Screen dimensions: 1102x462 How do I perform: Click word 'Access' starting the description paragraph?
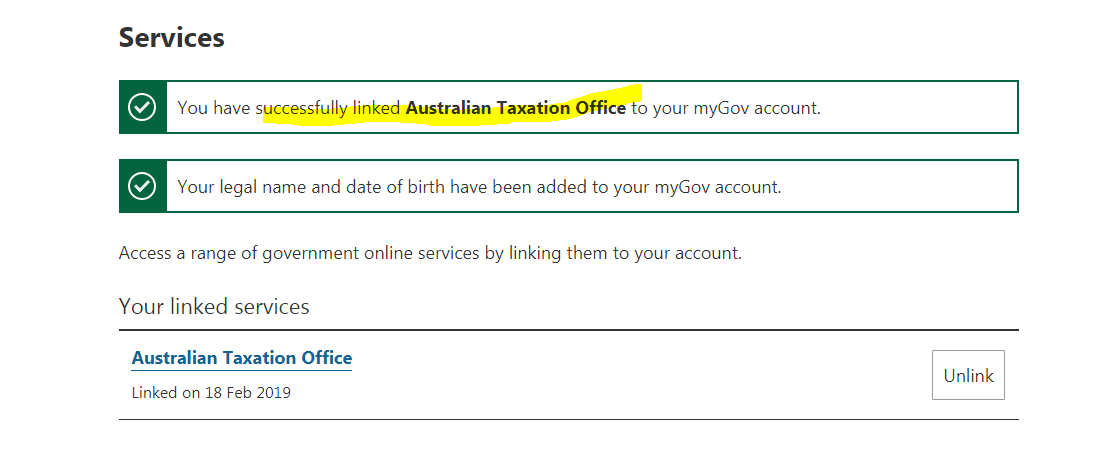click(145, 253)
